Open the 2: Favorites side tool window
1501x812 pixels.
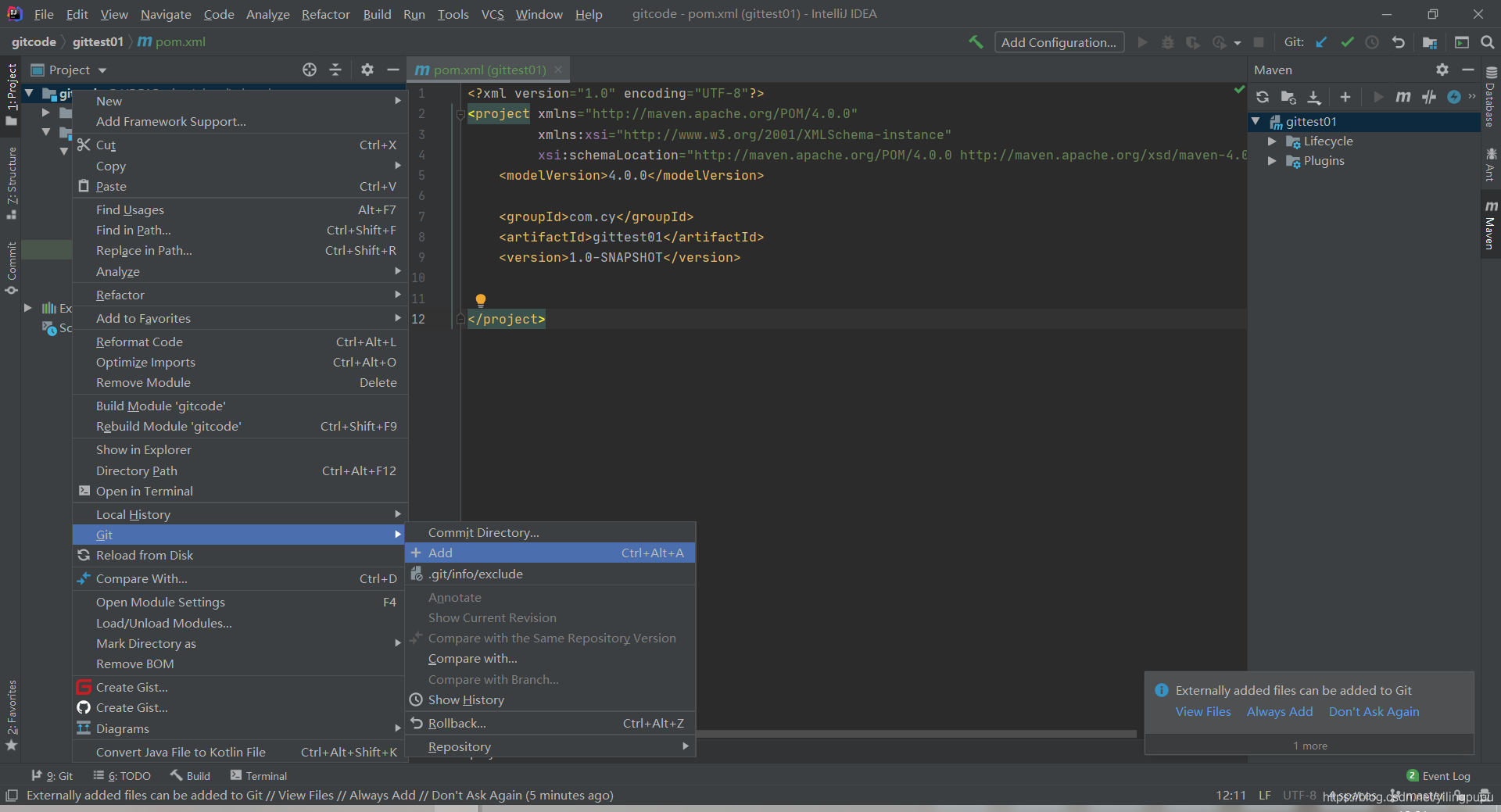[x=11, y=715]
